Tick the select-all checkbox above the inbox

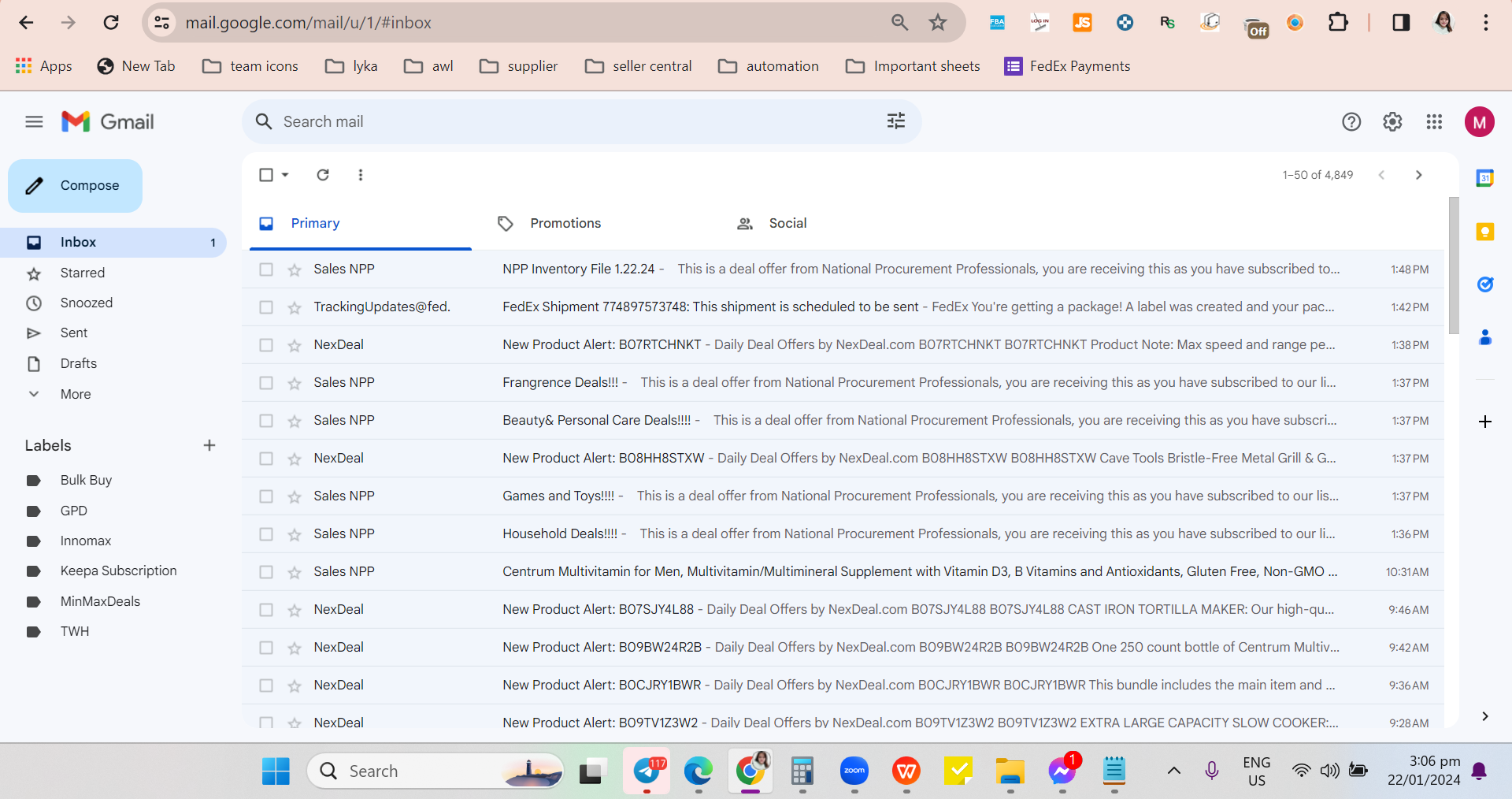[x=266, y=174]
